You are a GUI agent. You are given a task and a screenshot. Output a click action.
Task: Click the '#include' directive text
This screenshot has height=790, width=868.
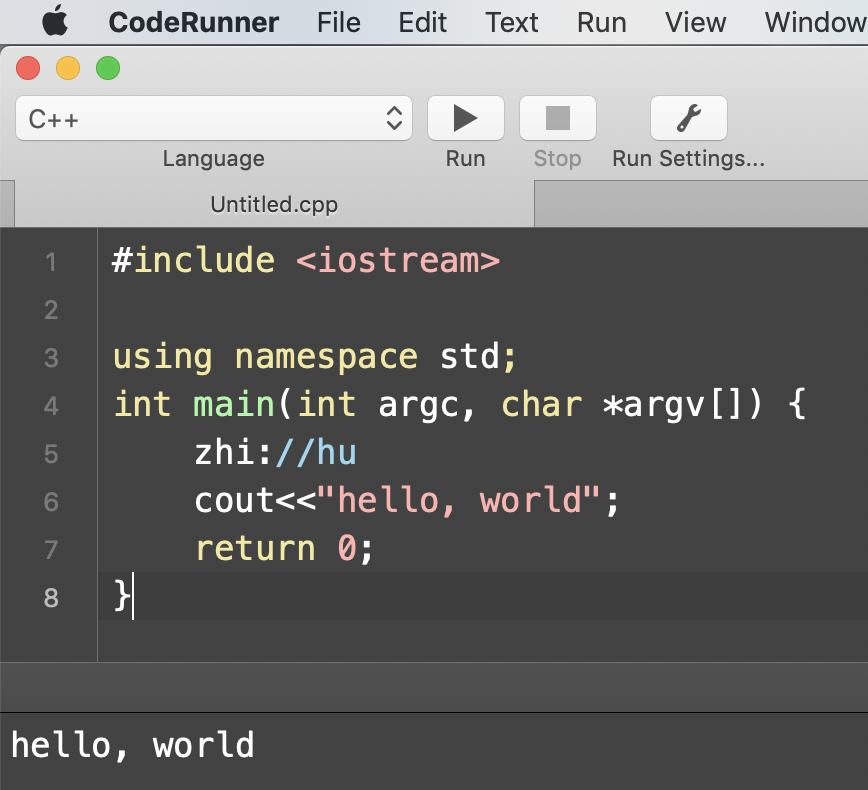click(194, 260)
